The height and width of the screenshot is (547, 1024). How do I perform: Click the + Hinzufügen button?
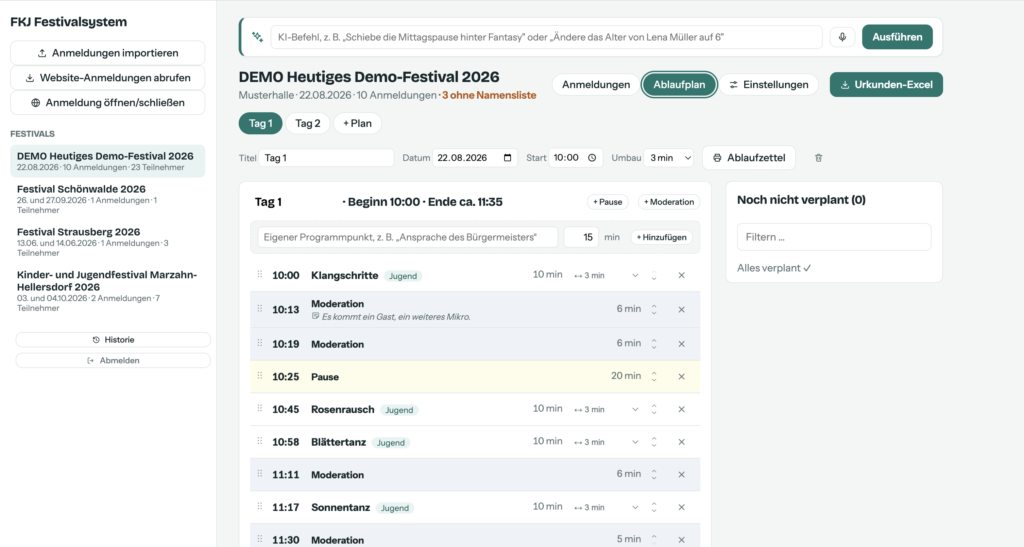point(662,238)
